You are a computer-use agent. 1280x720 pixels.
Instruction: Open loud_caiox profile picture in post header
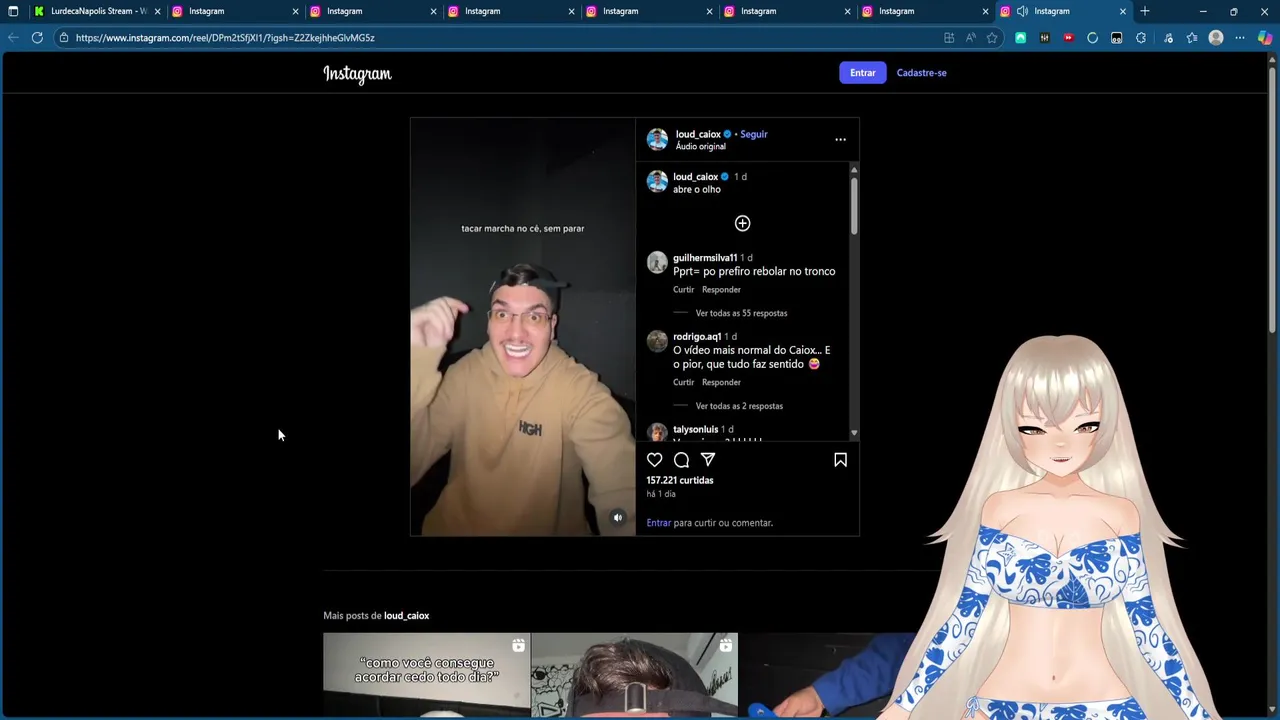click(657, 140)
